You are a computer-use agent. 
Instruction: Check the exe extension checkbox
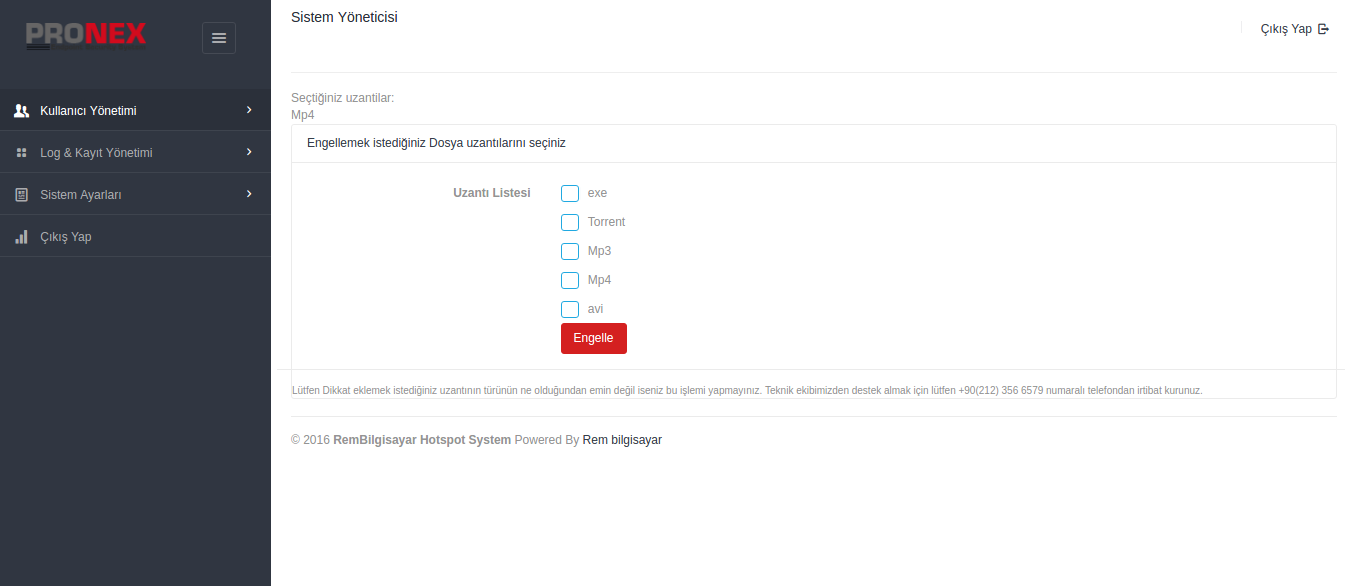coord(570,193)
